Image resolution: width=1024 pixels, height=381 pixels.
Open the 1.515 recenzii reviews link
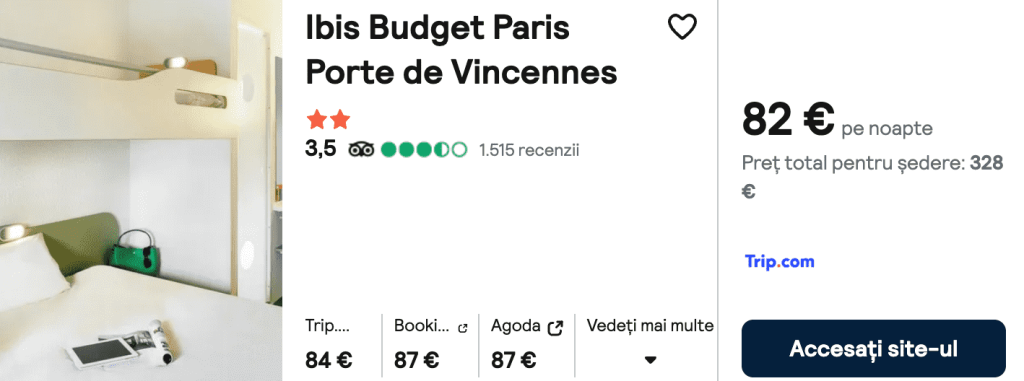529,150
